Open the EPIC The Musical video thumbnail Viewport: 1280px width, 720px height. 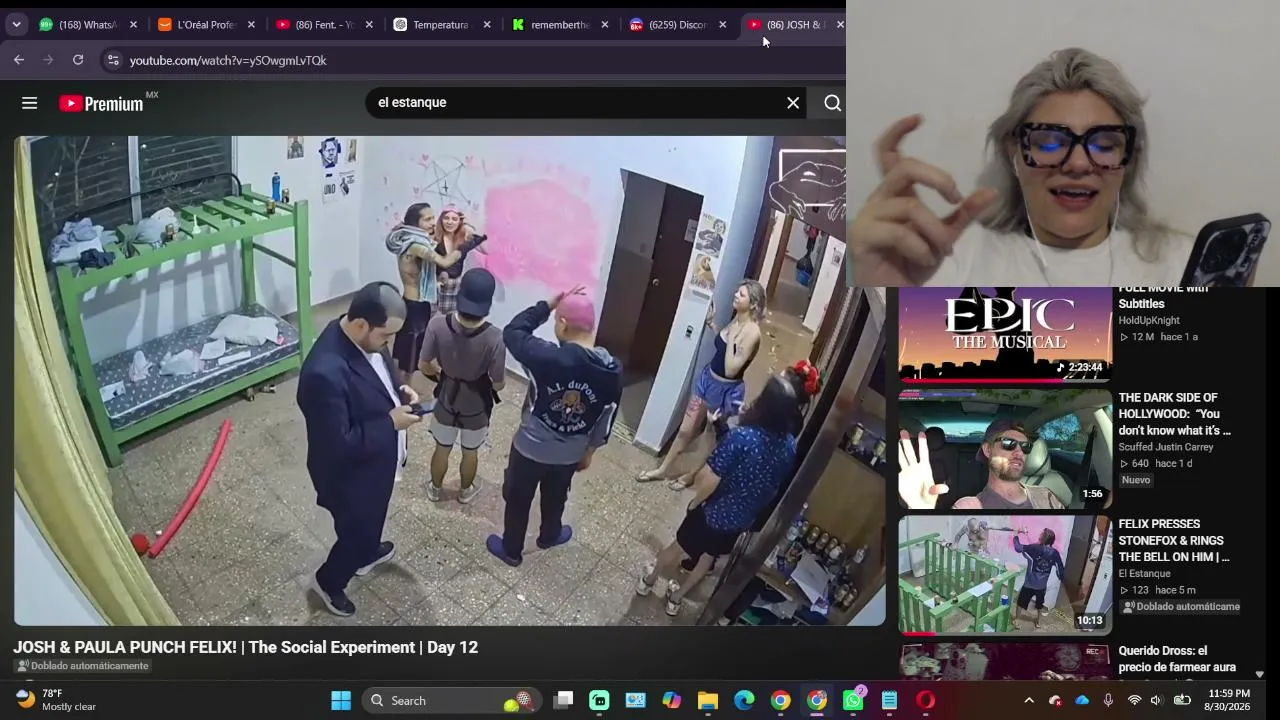point(1004,334)
